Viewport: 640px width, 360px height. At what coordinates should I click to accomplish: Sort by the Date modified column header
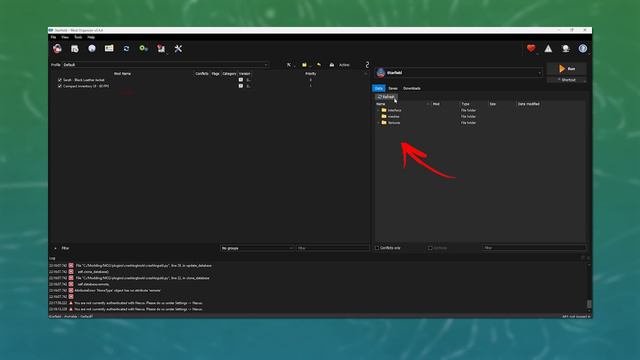pos(529,104)
